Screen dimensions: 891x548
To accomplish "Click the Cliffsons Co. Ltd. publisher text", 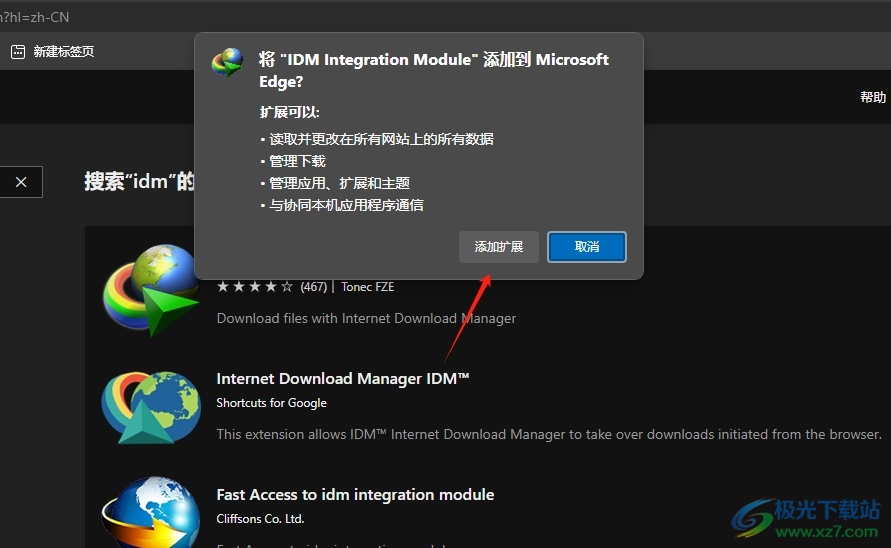I will (260, 519).
